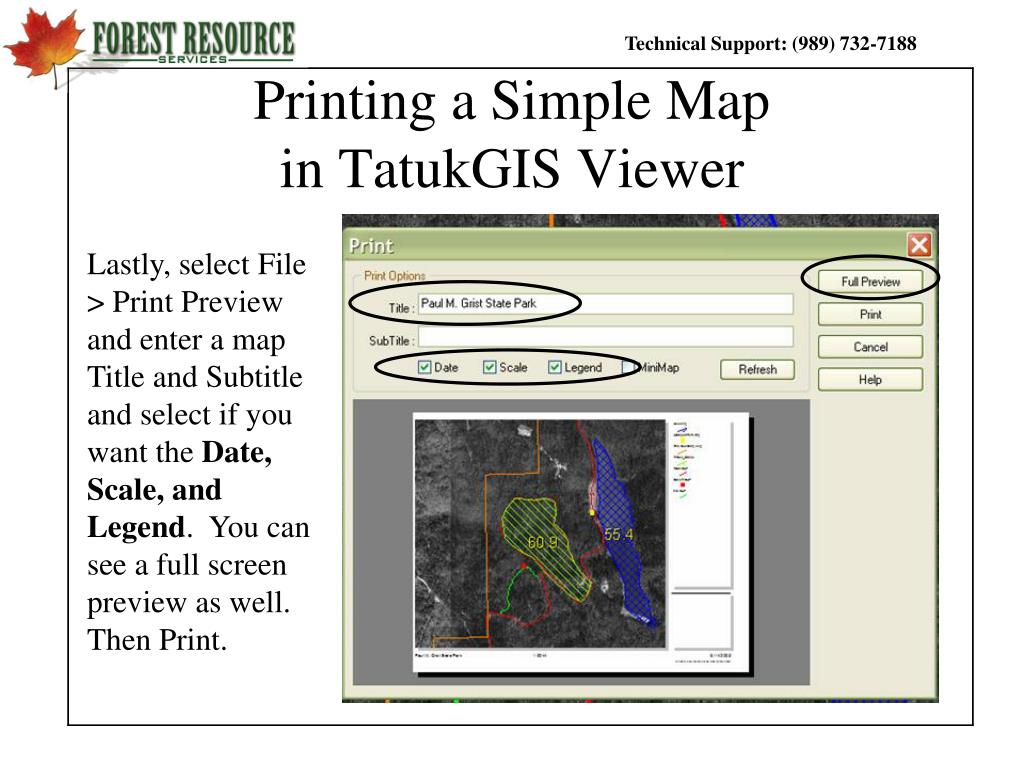Image resolution: width=1024 pixels, height=768 pixels.
Task: Open Help from the Print dialog
Action: click(870, 379)
